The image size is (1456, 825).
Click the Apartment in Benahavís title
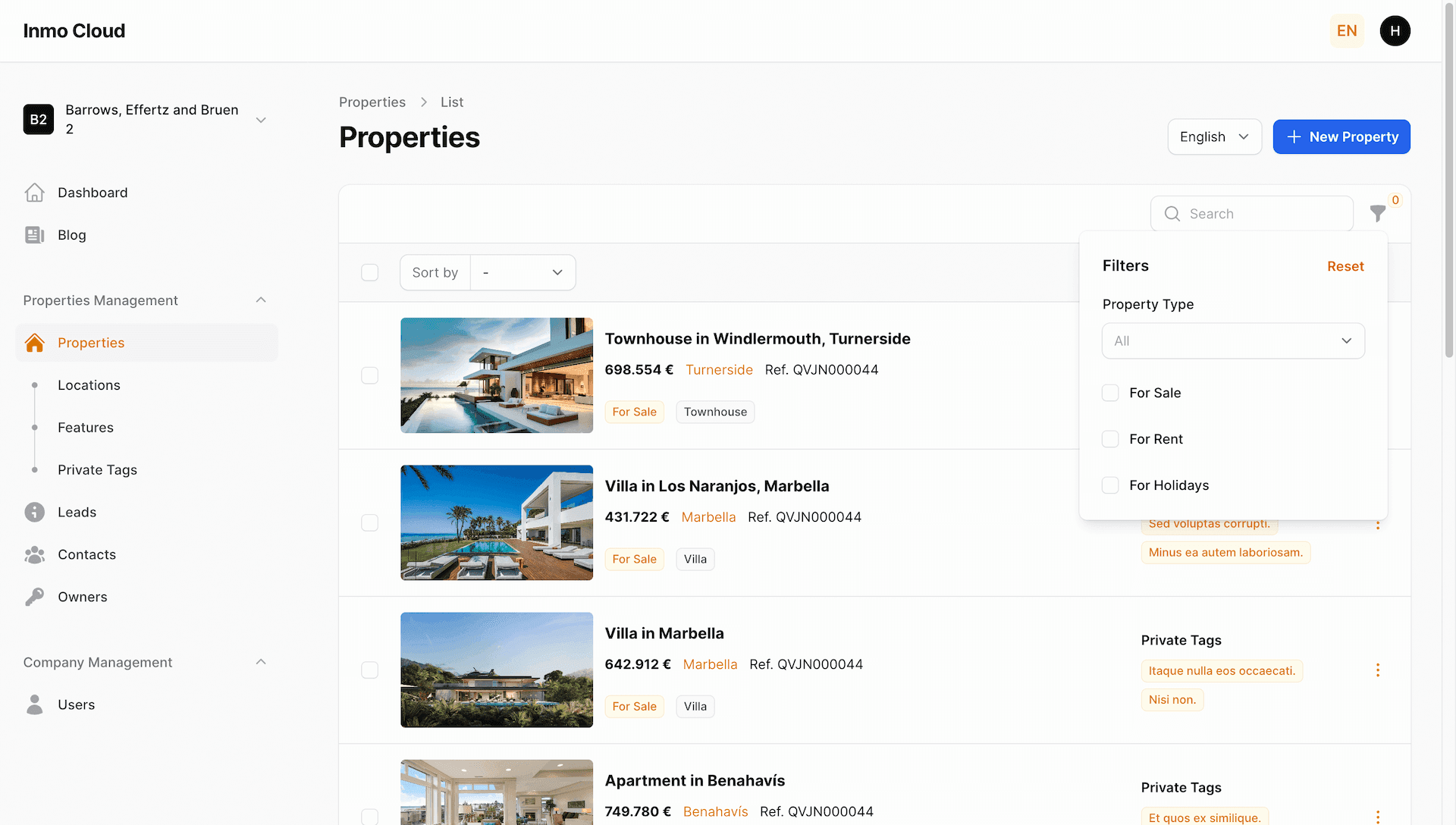click(695, 781)
